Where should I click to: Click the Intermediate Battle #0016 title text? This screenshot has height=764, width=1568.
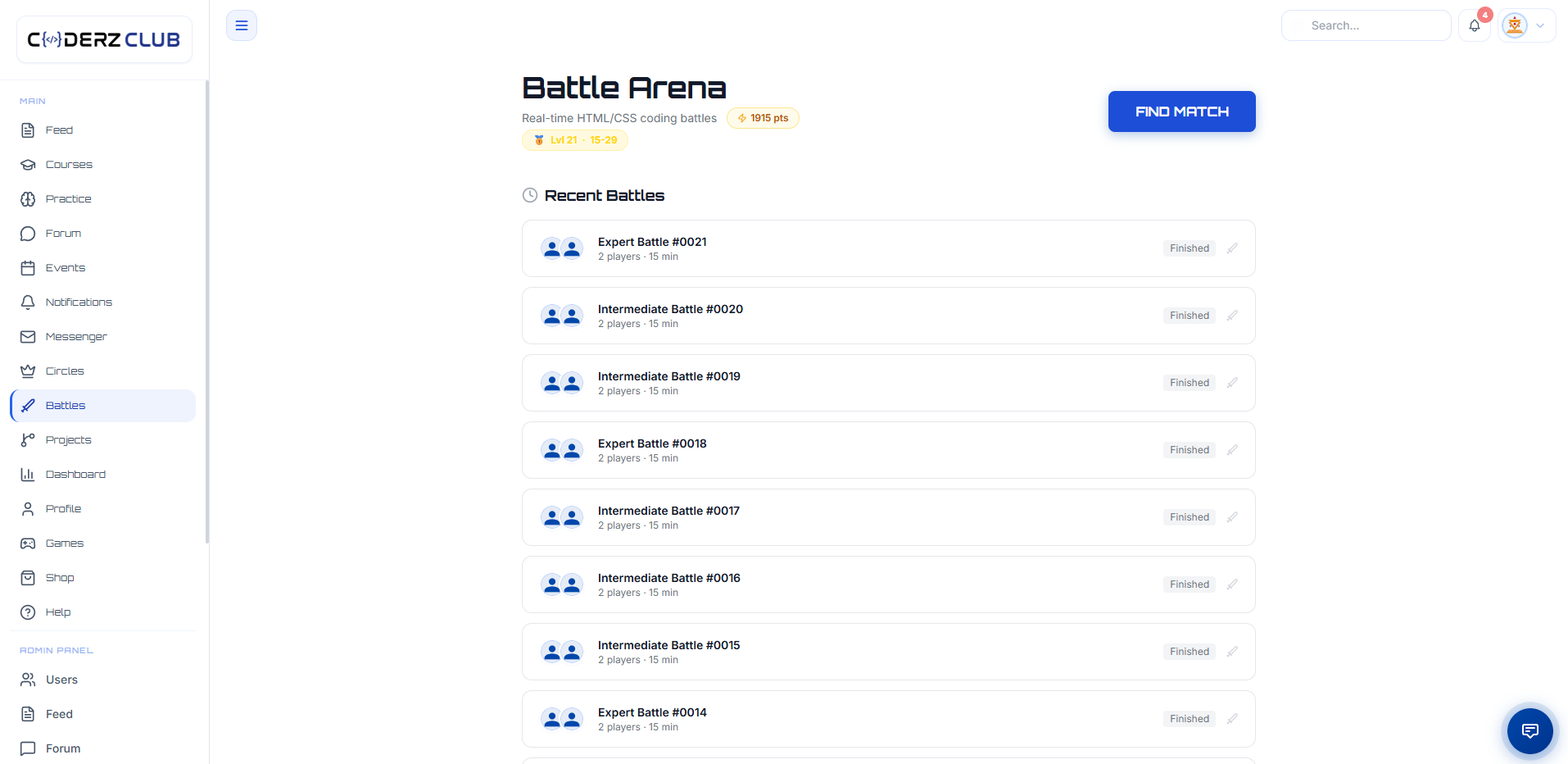[x=669, y=578]
